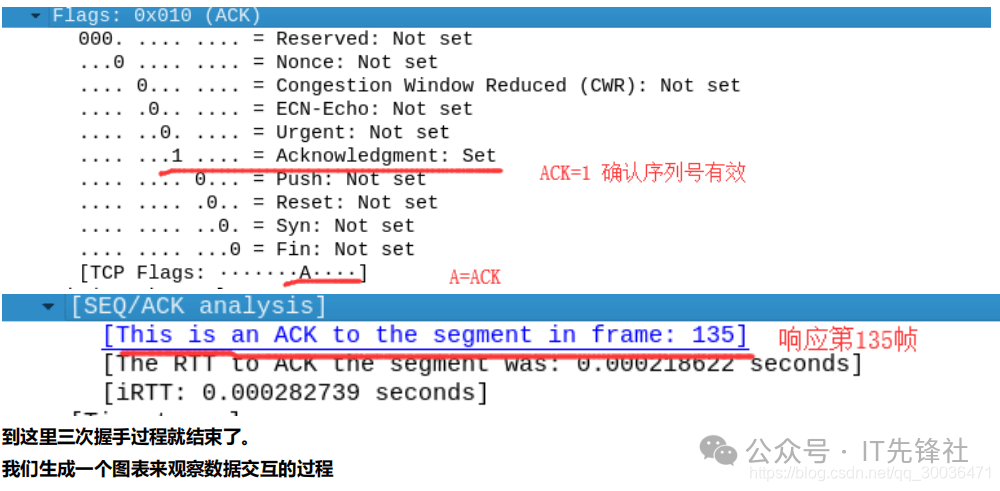Select the ECN-Echo: Not set row

[x=275, y=109]
